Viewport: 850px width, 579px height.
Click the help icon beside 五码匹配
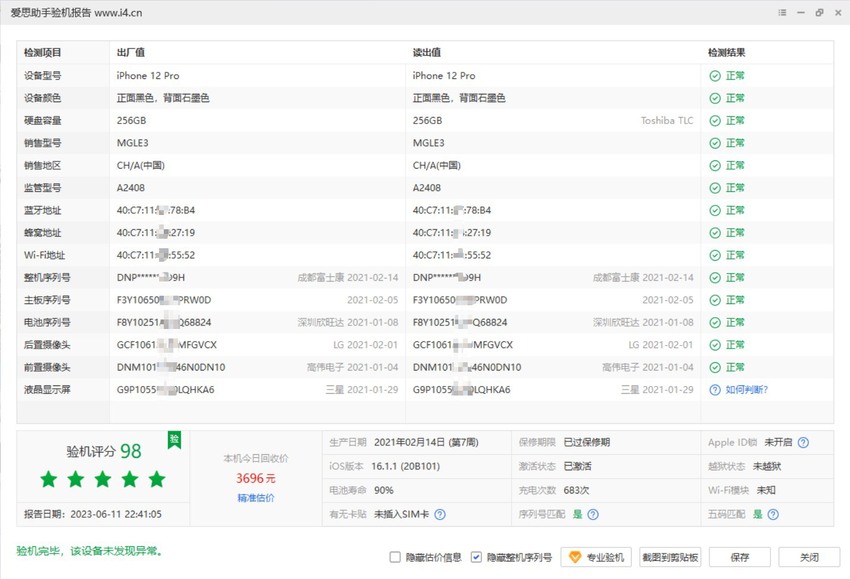pos(773,514)
